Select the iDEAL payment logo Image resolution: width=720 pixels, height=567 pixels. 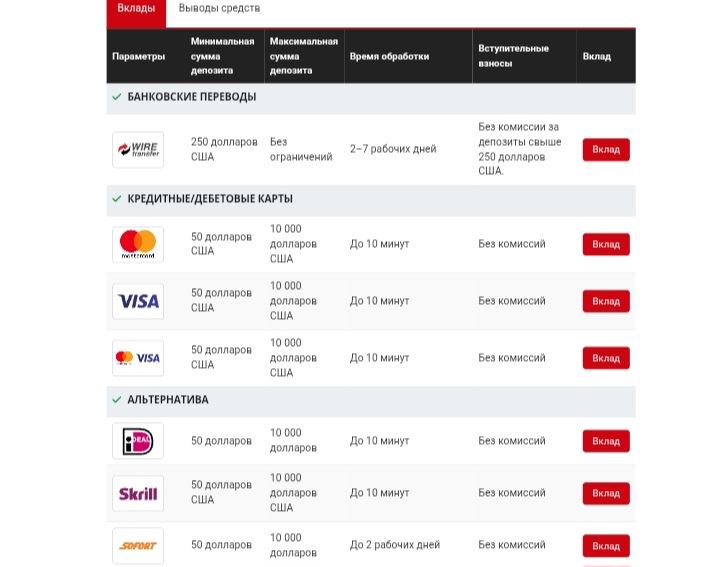click(x=138, y=441)
